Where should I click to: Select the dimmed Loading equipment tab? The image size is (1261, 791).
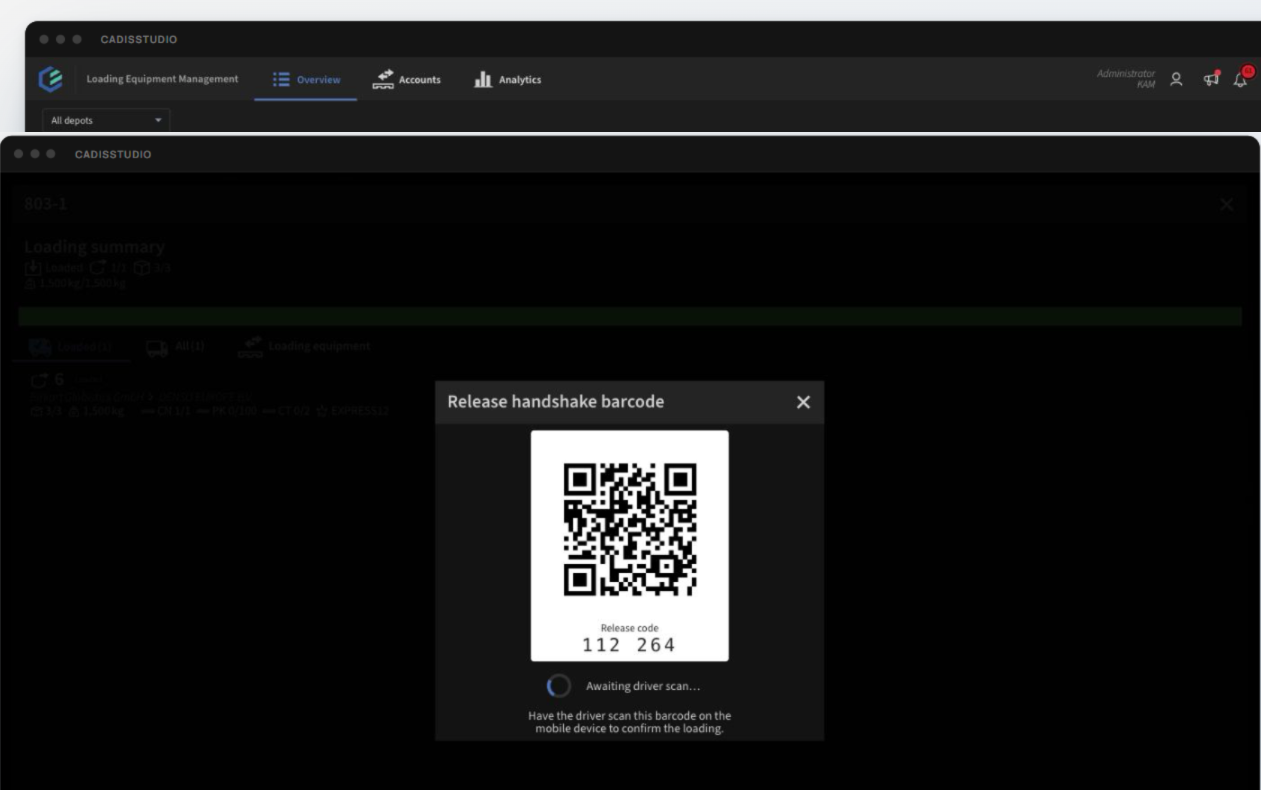304,347
